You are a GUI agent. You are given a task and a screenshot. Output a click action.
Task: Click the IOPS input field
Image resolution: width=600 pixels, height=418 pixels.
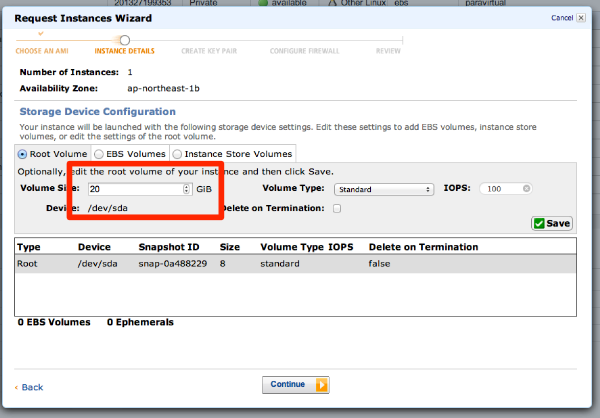click(505, 189)
